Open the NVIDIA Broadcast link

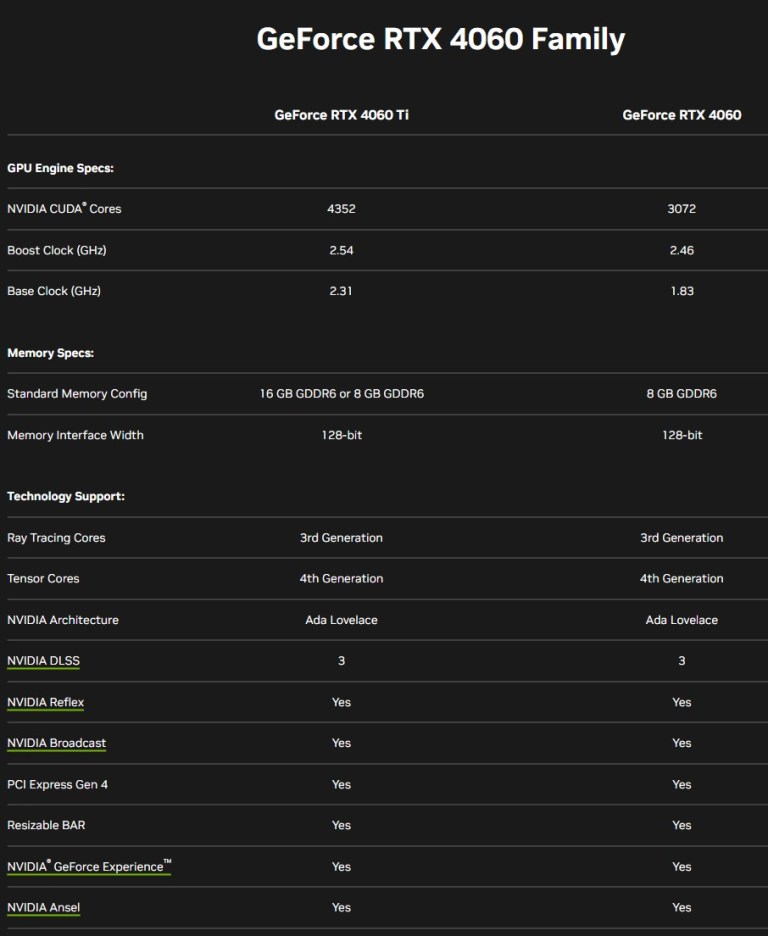click(56, 743)
